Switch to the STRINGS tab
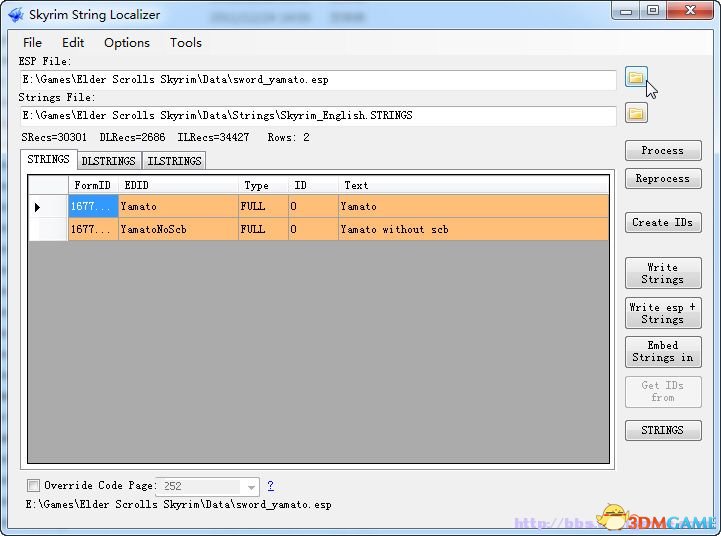 pyautogui.click(x=48, y=160)
